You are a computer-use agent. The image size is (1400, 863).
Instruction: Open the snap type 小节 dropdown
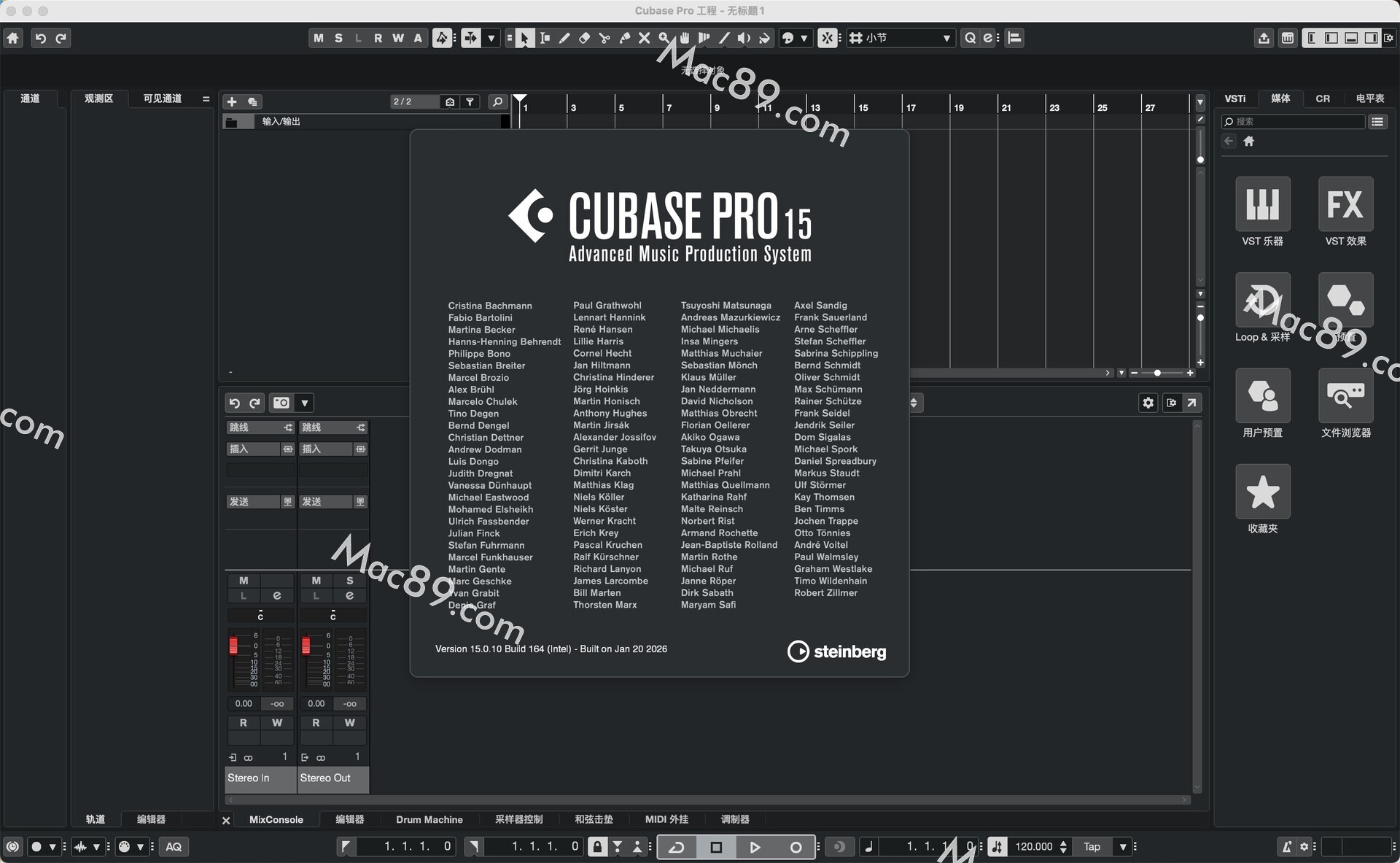946,38
